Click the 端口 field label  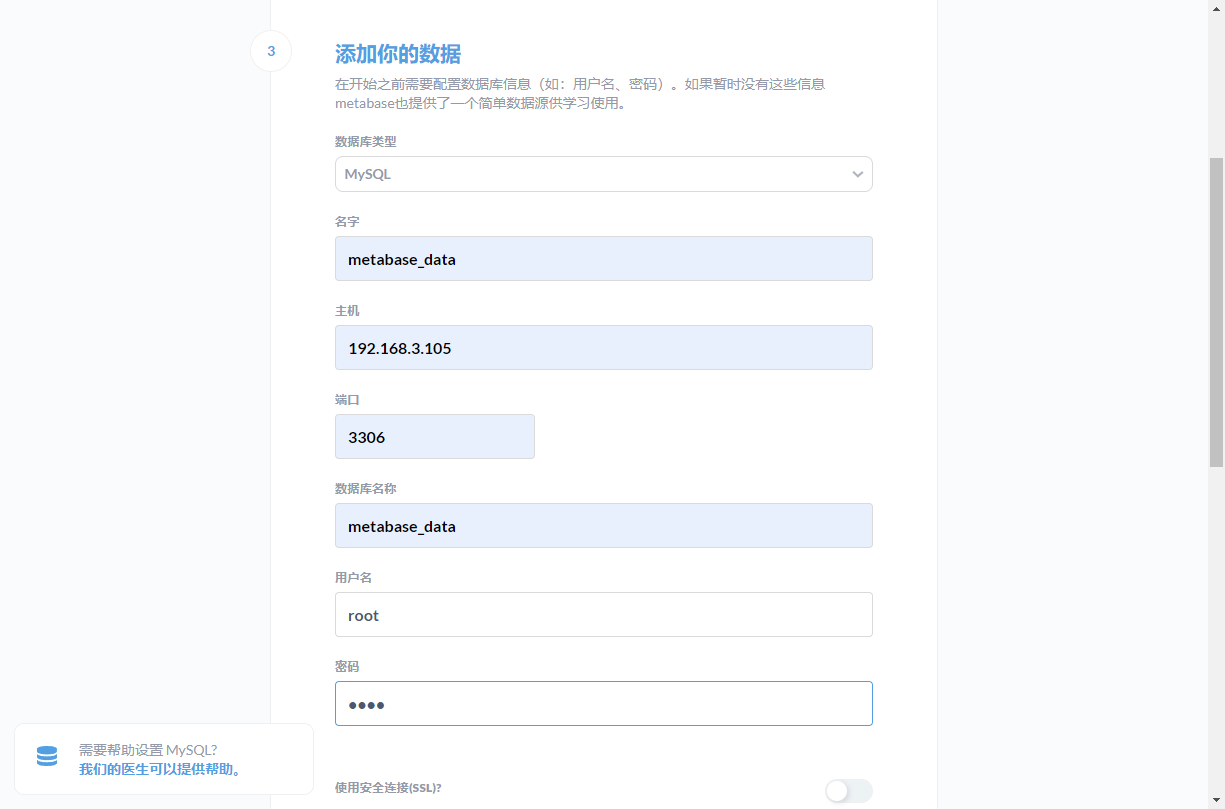point(347,399)
